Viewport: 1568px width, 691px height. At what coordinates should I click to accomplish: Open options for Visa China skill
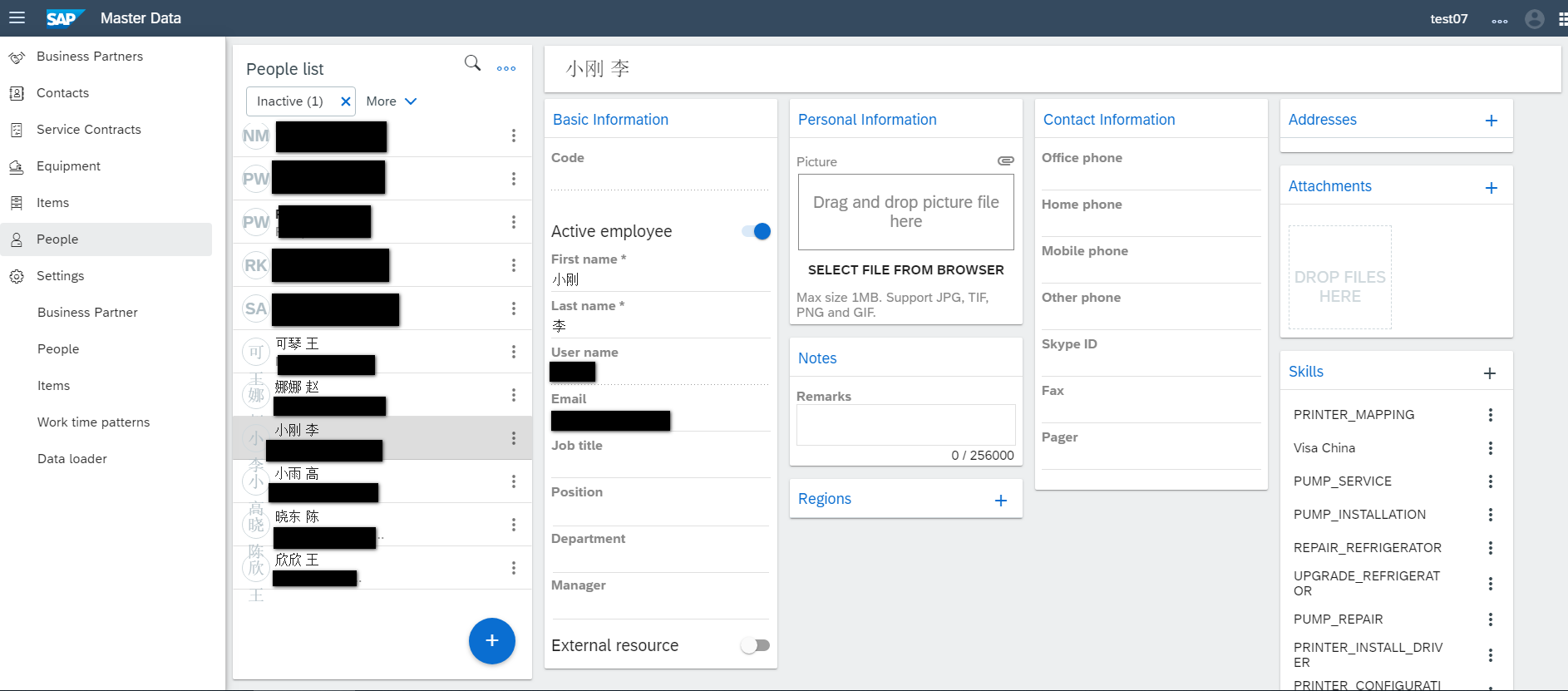[1491, 448]
